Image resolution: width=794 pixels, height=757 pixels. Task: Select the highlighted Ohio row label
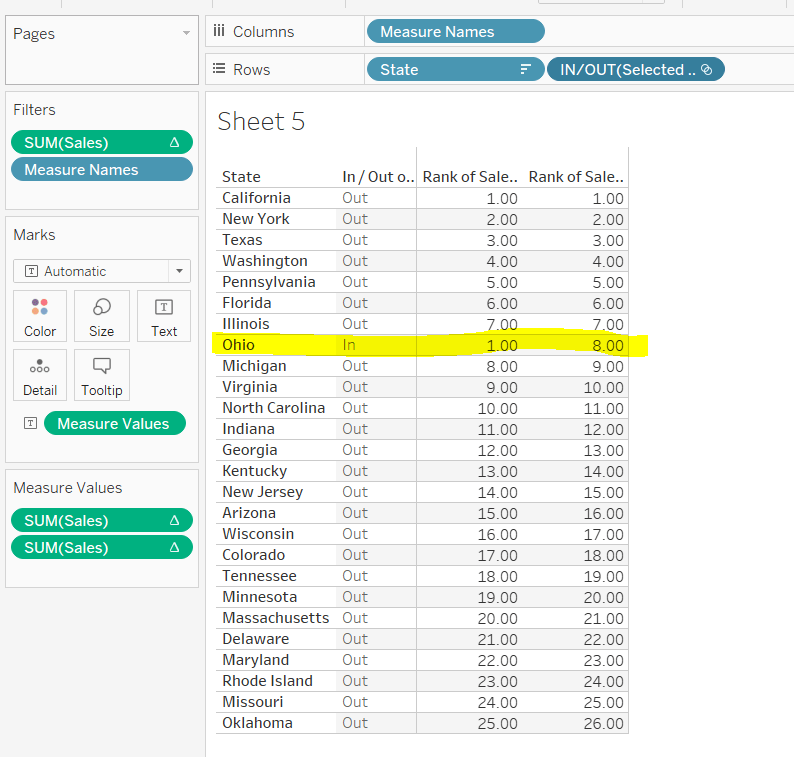(241, 345)
